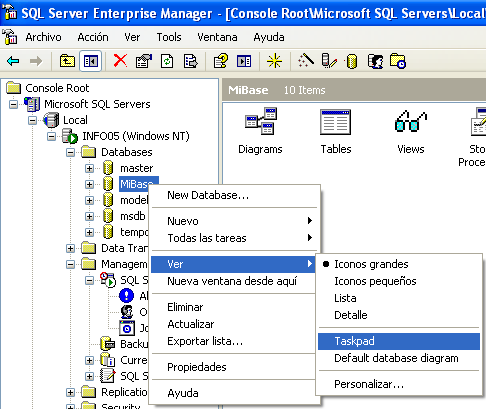Click the Up one level toolbar icon
This screenshot has width=486, height=409.
tap(67, 61)
